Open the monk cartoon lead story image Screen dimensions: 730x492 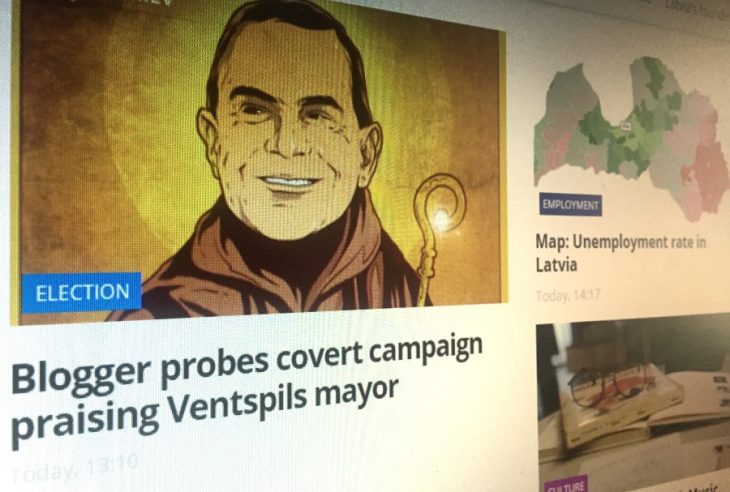pos(259,161)
